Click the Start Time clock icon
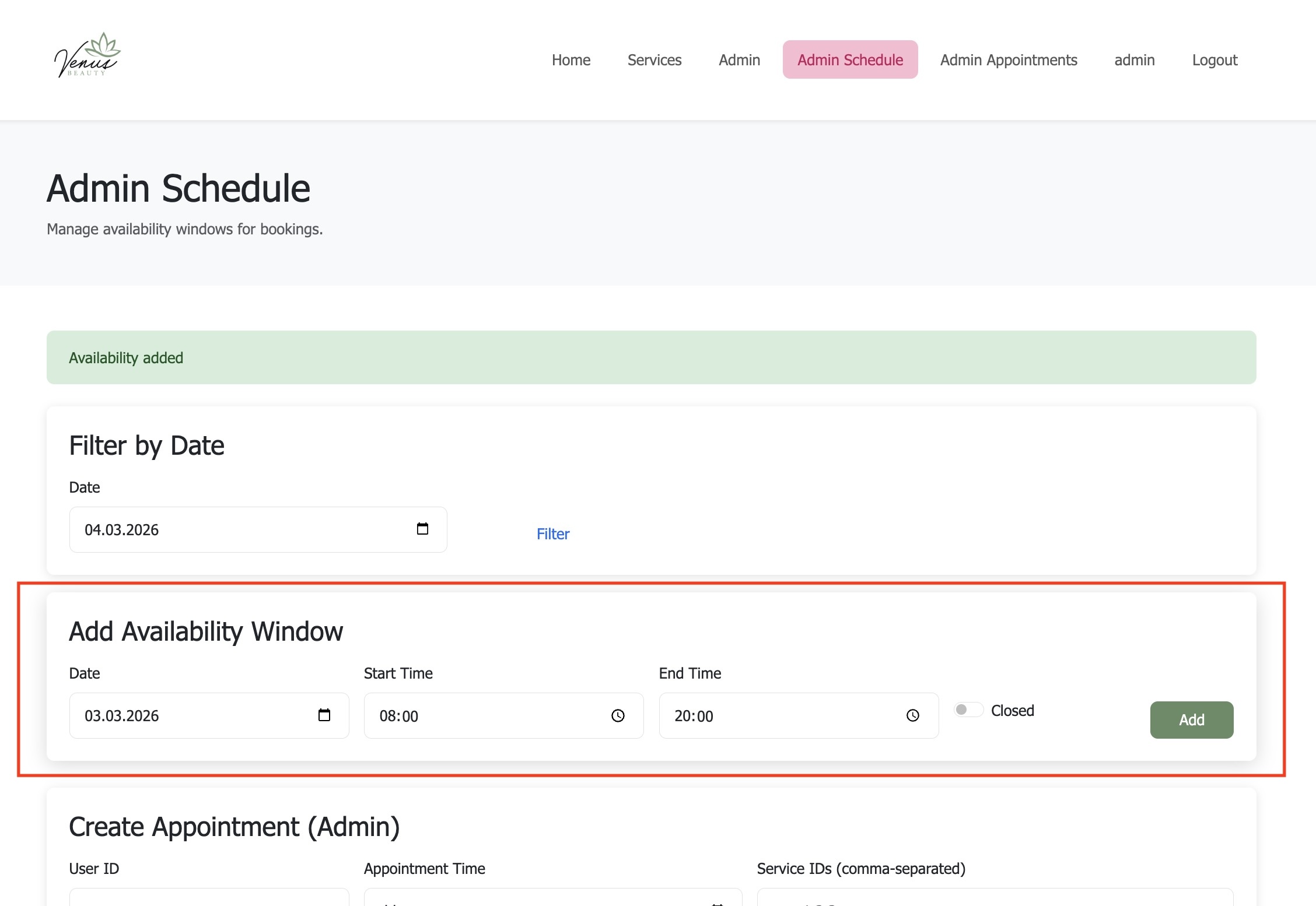Viewport: 1316px width, 906px height. pyautogui.click(x=618, y=715)
